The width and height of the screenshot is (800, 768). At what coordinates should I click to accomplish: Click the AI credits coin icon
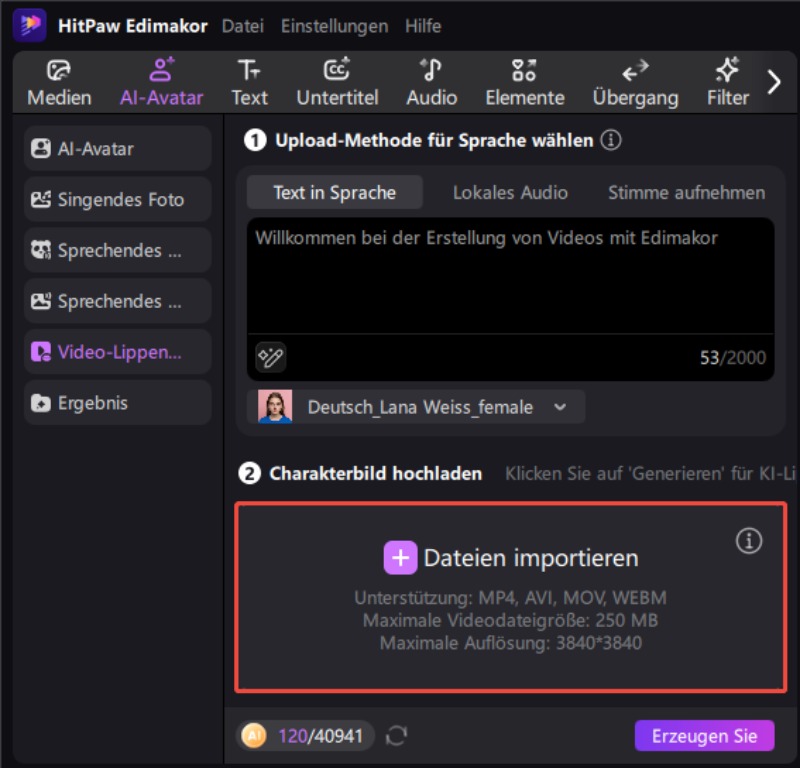[x=254, y=735]
